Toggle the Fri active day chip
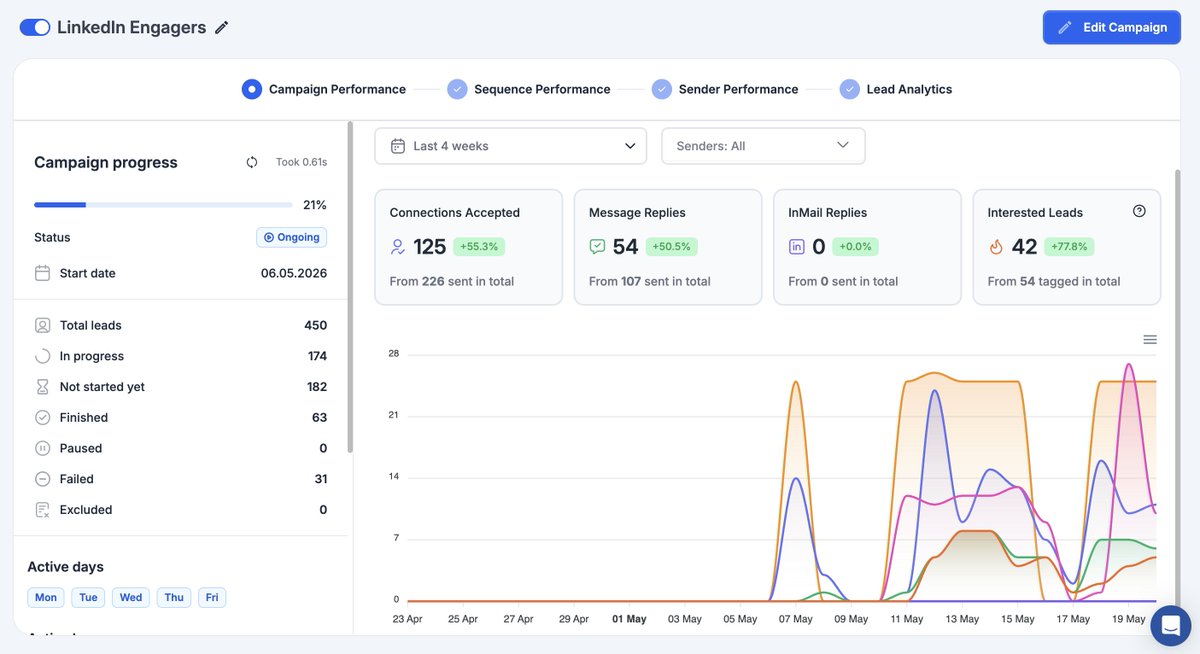 point(212,597)
